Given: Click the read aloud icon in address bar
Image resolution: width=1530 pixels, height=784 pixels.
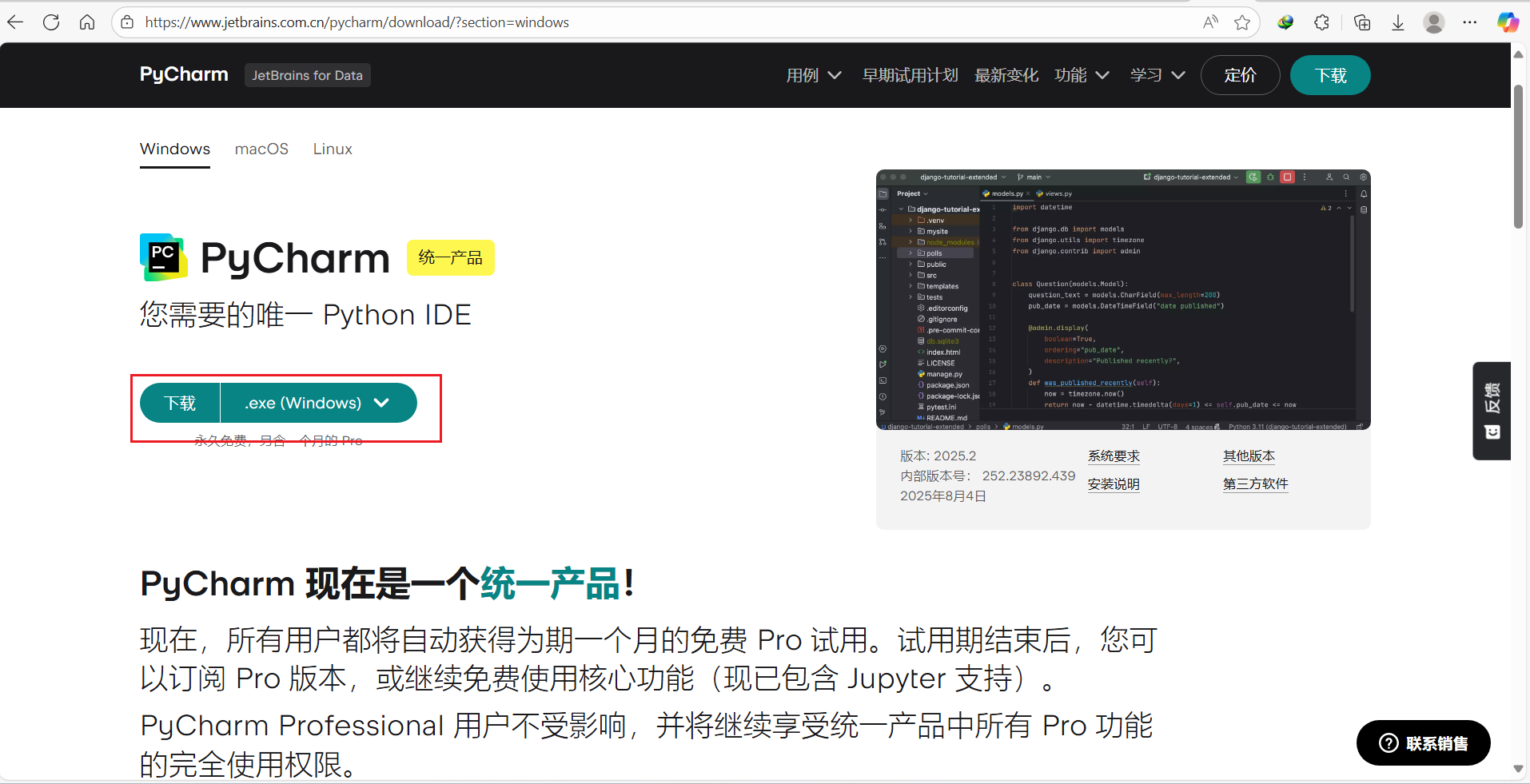Looking at the screenshot, I should 1210,22.
